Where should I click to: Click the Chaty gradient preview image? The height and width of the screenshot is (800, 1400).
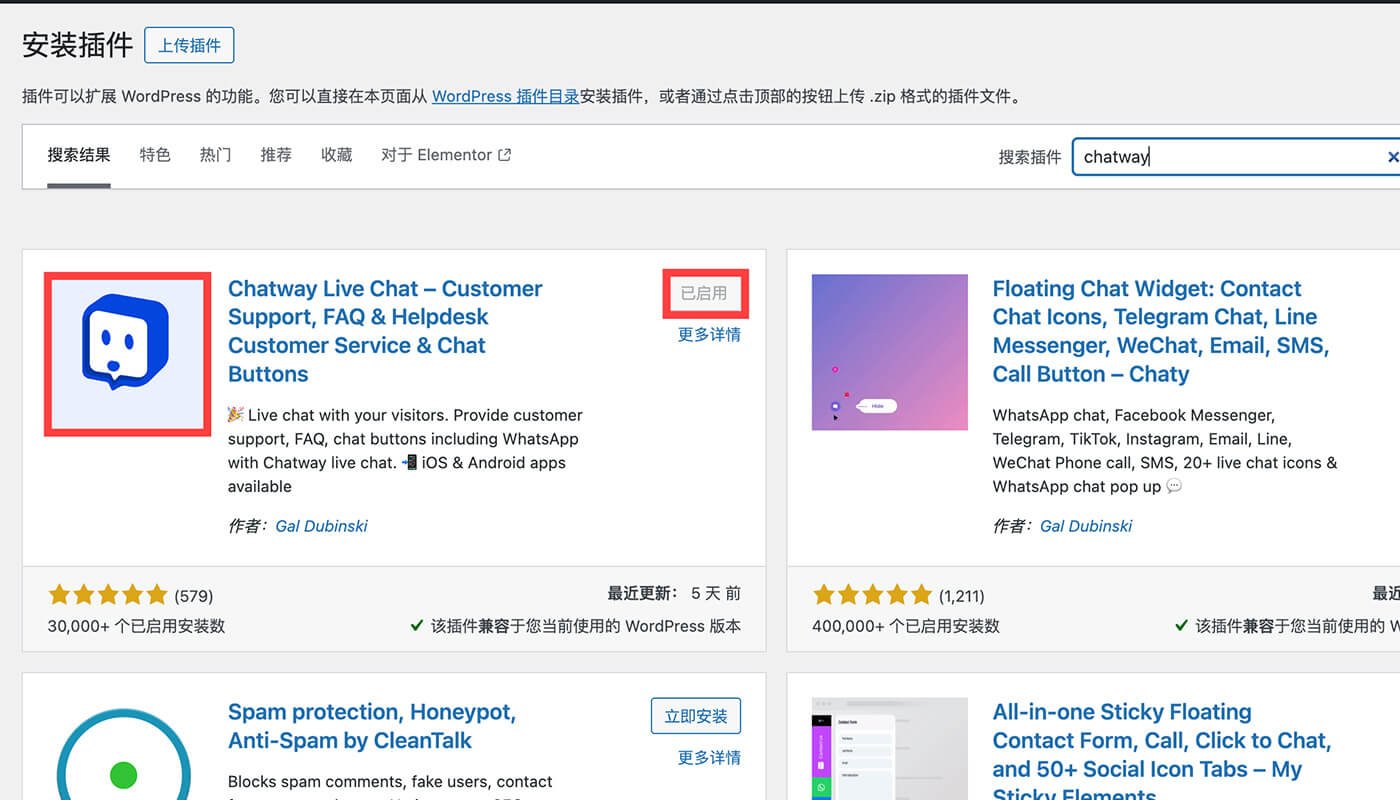click(x=889, y=352)
